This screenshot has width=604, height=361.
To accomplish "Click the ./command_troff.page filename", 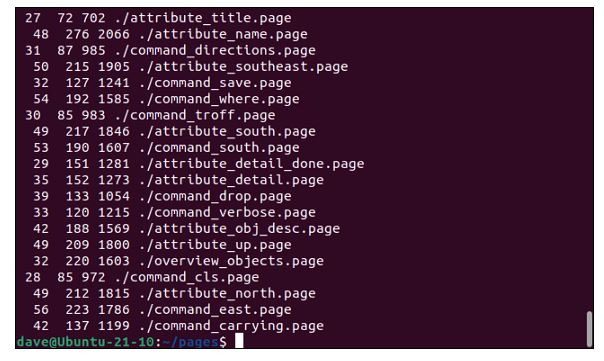I will pos(195,115).
